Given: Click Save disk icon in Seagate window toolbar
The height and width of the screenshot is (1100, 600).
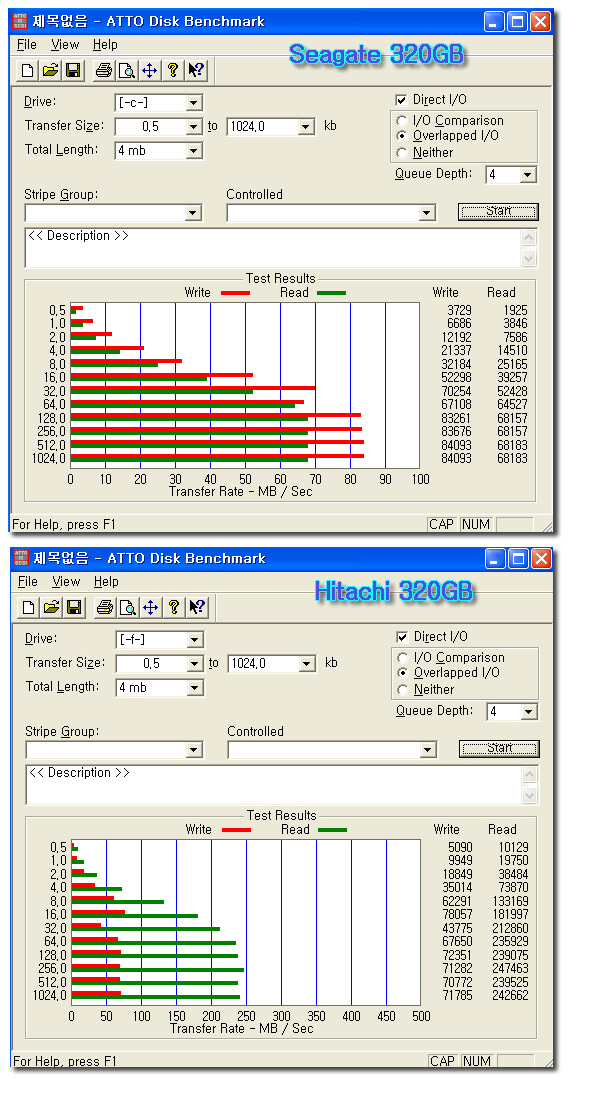Looking at the screenshot, I should [x=72, y=70].
